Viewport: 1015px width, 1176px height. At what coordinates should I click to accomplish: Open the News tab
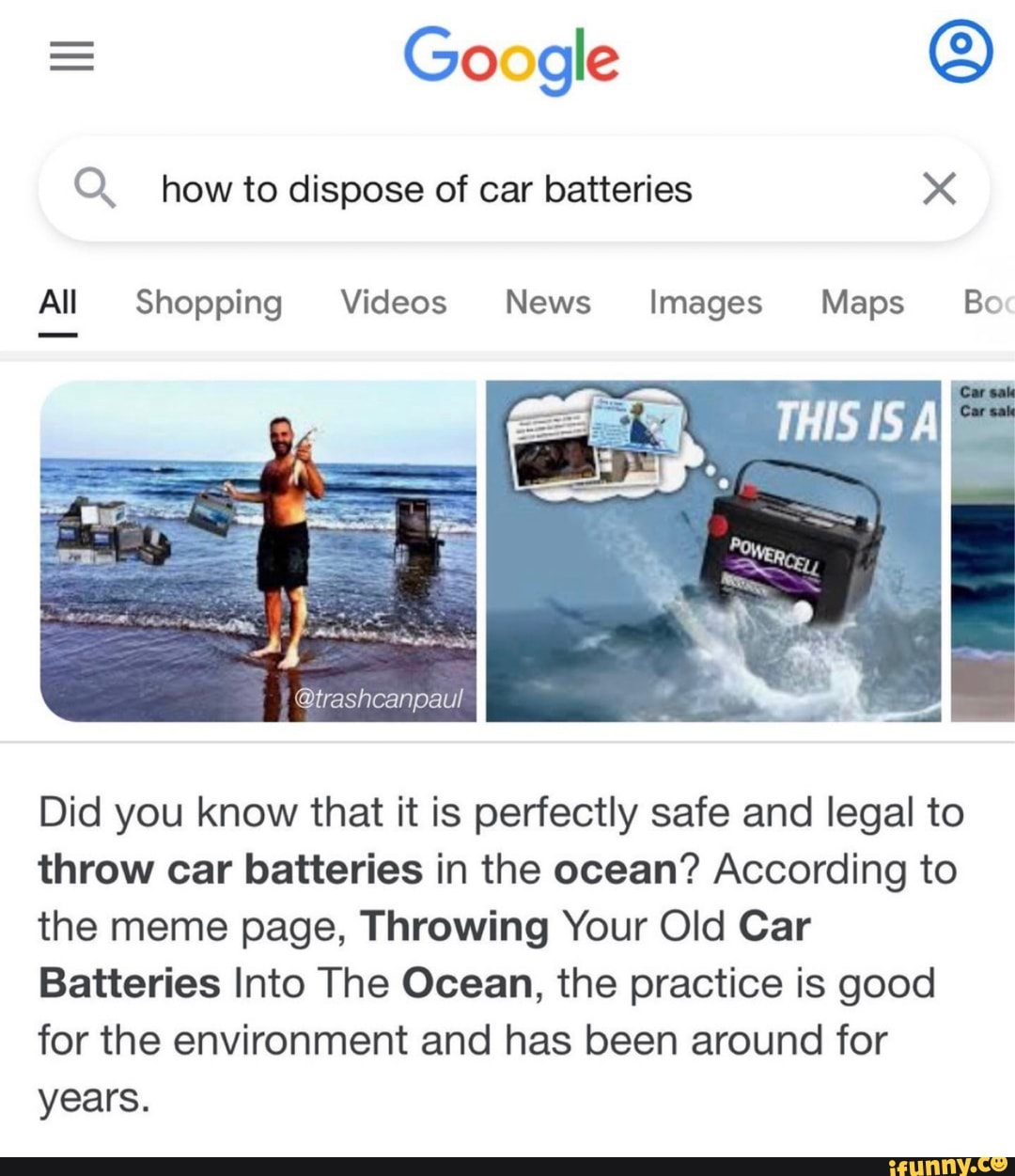(x=548, y=302)
